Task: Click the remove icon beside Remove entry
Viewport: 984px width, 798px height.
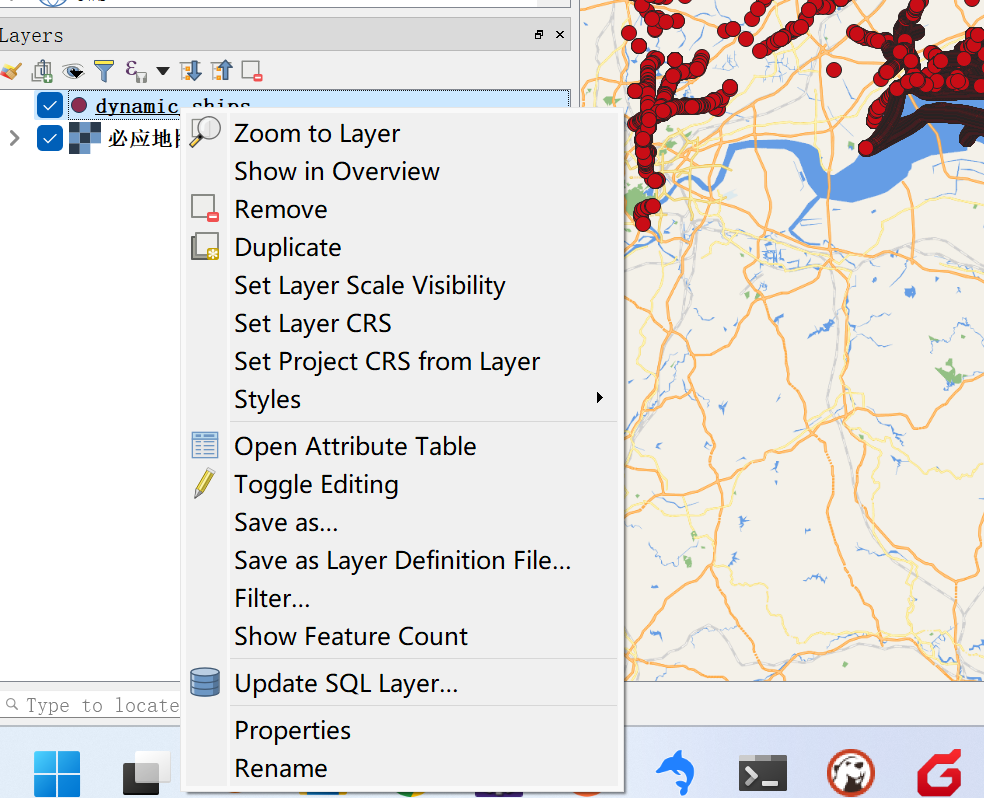Action: (205, 208)
